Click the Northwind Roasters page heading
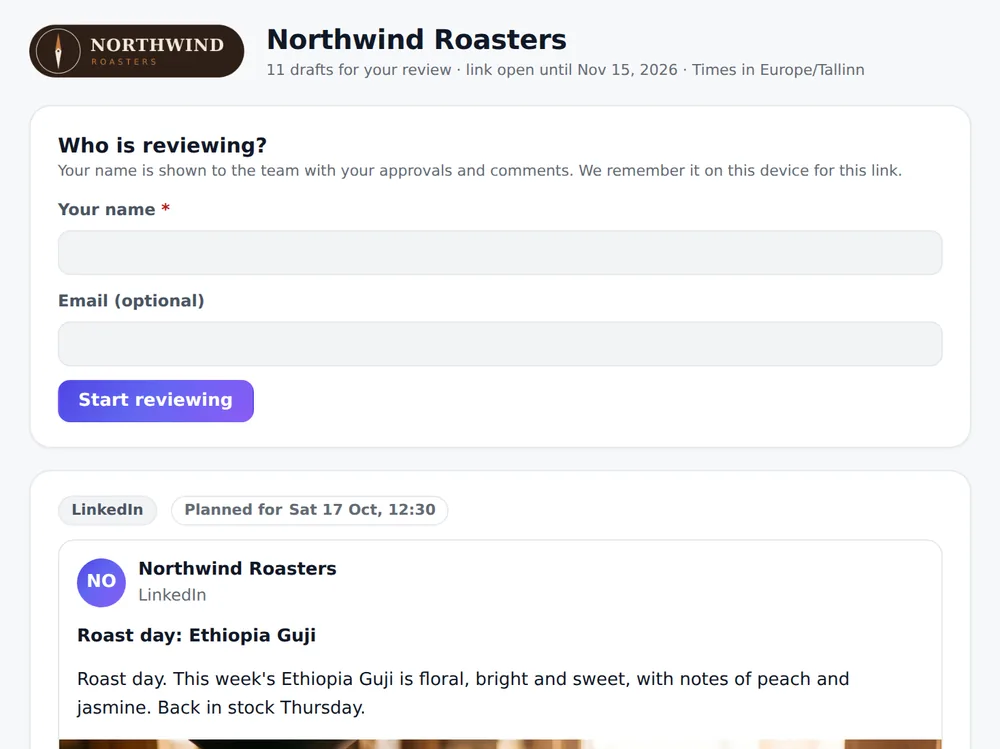 [416, 40]
